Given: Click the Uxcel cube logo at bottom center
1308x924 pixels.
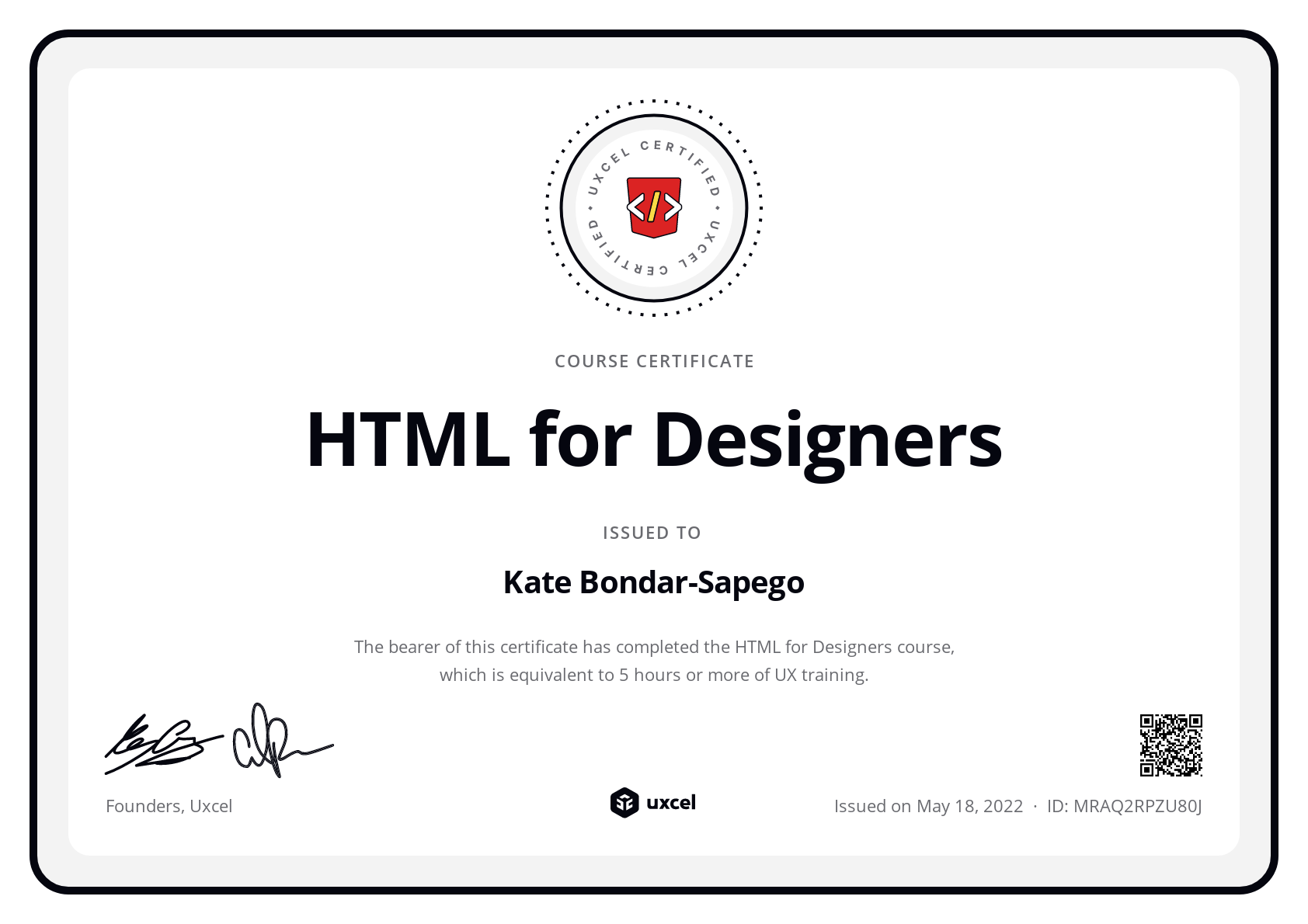Looking at the screenshot, I should pyautogui.click(x=624, y=803).
